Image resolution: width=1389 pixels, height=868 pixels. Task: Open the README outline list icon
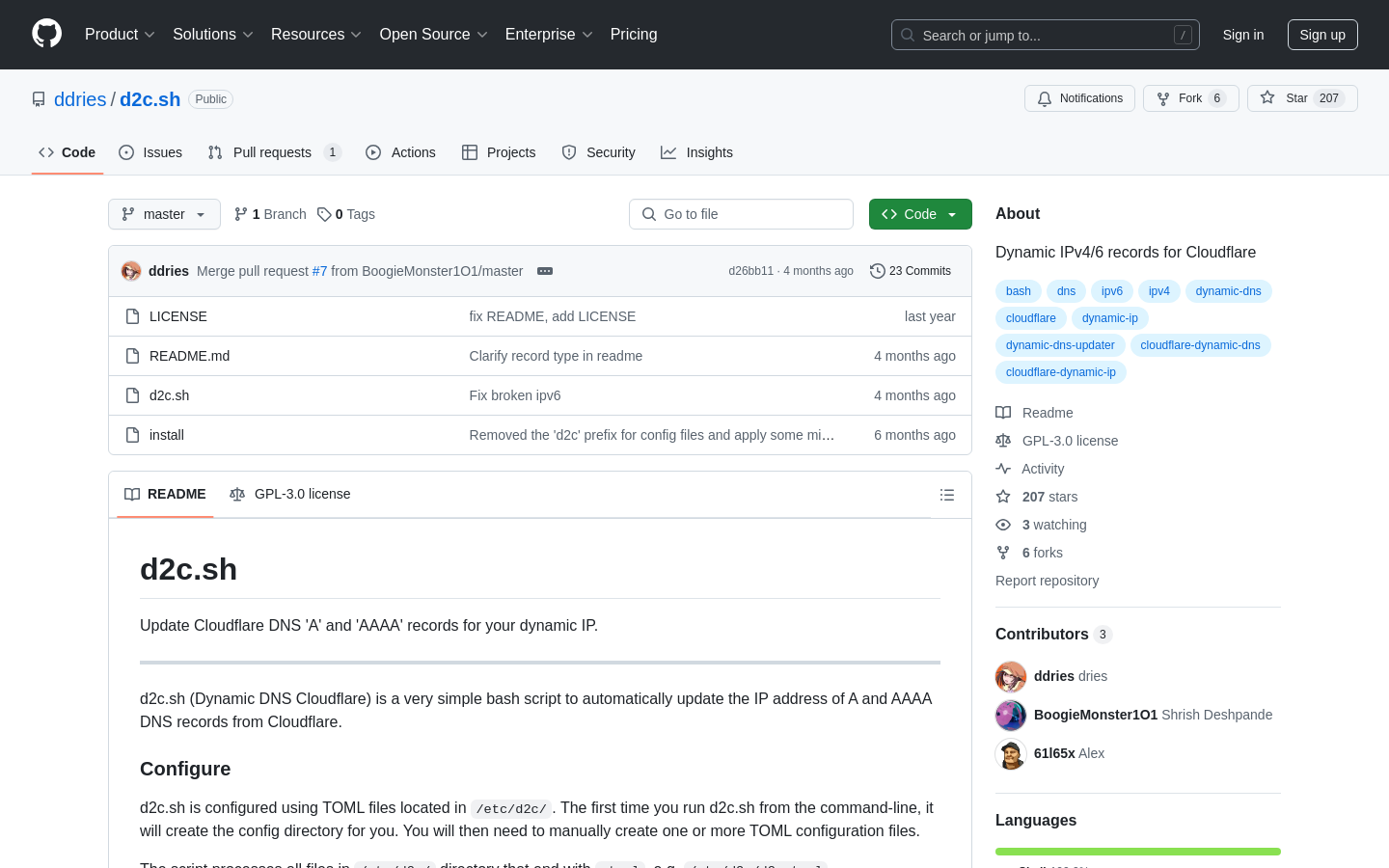[x=947, y=495]
